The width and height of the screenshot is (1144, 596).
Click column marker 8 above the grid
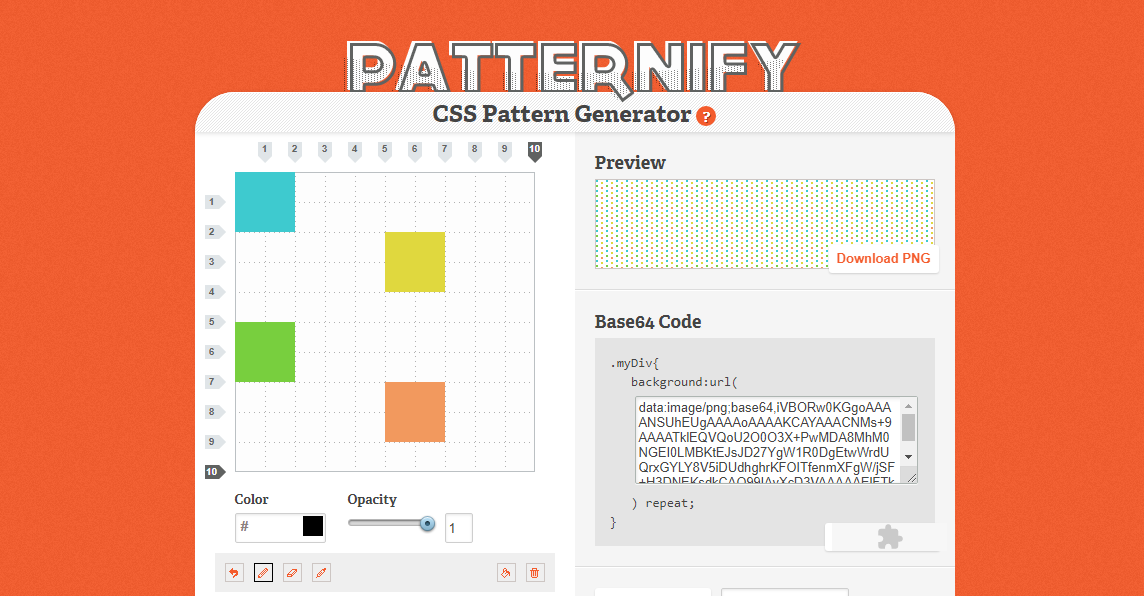pyautogui.click(x=474, y=151)
